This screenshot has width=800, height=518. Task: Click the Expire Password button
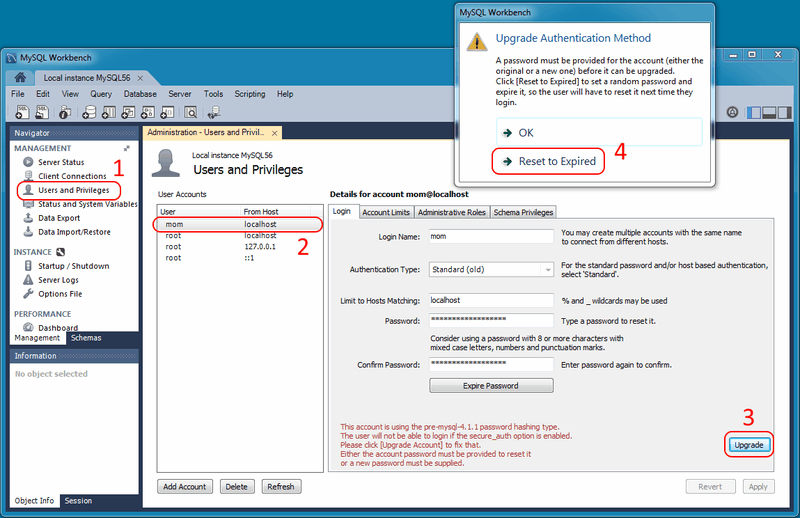(490, 386)
